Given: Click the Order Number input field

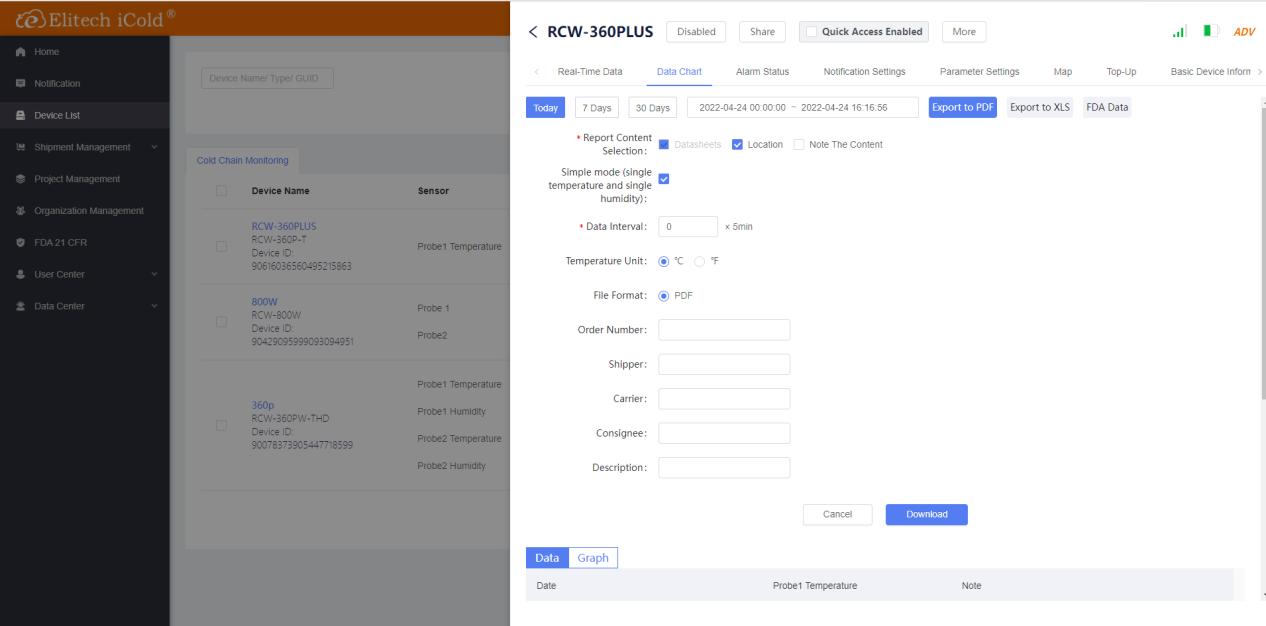Looking at the screenshot, I should point(724,330).
